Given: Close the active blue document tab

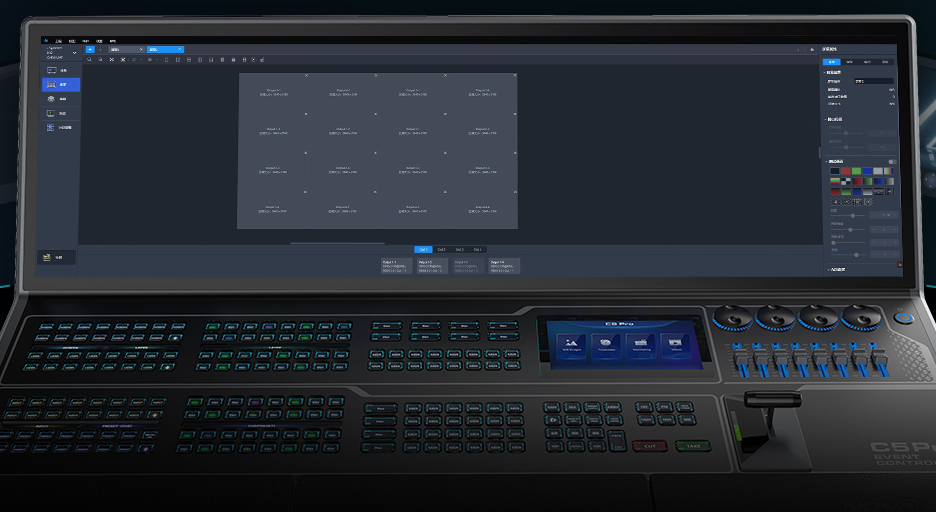Looking at the screenshot, I should [x=179, y=48].
